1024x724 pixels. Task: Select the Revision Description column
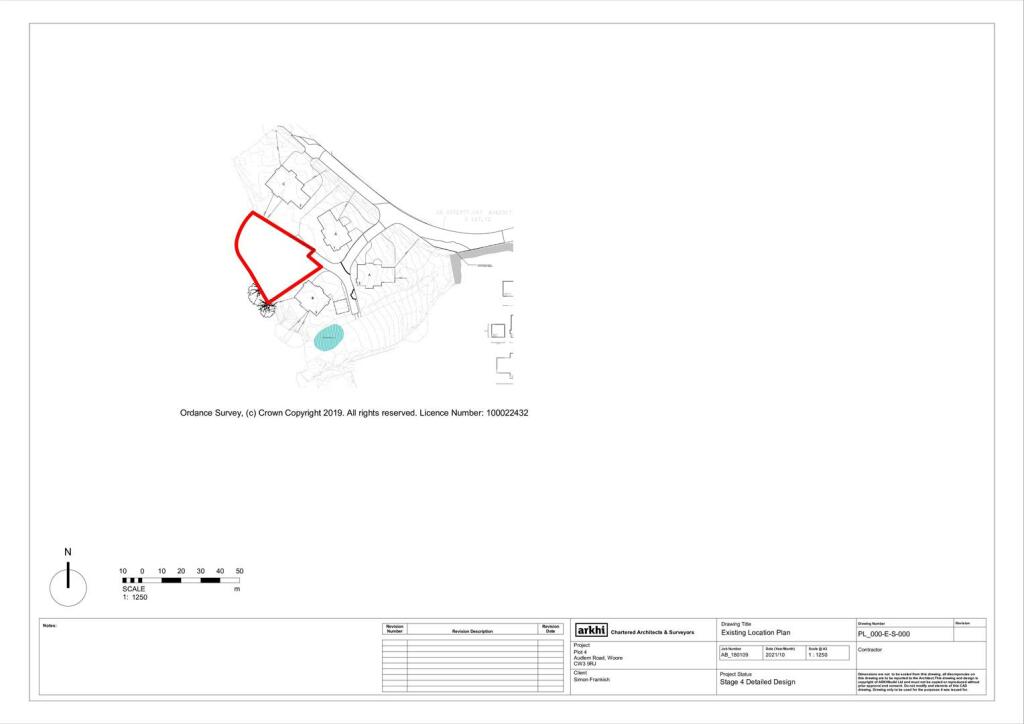coord(472,631)
